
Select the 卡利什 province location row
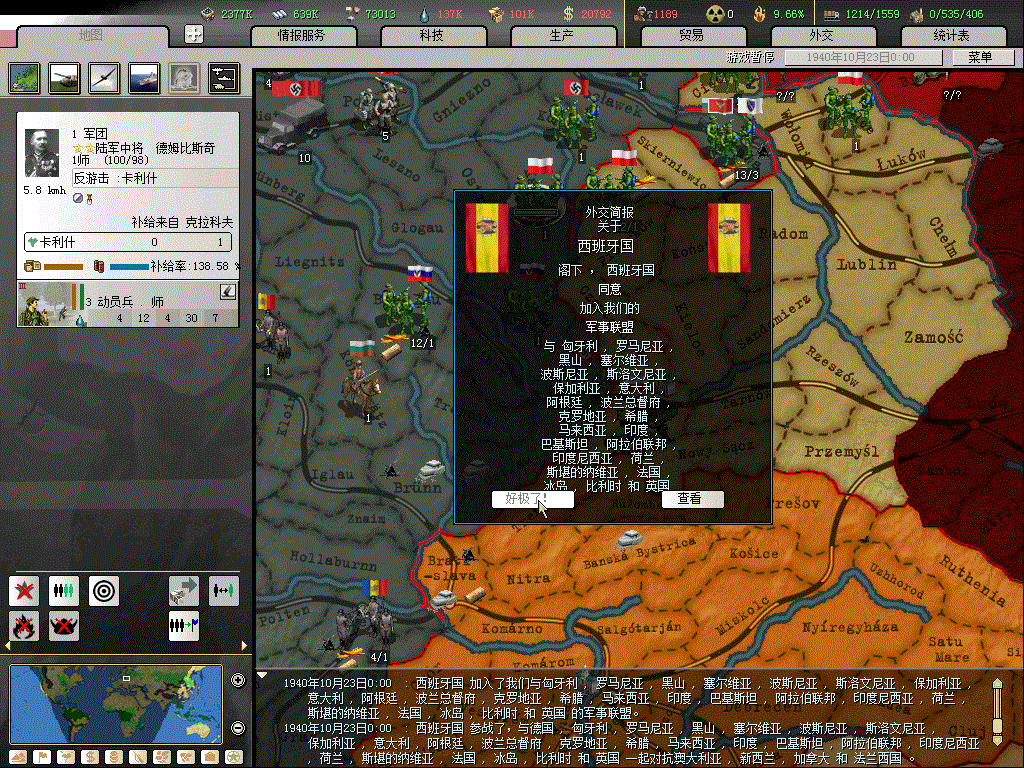click(x=128, y=242)
